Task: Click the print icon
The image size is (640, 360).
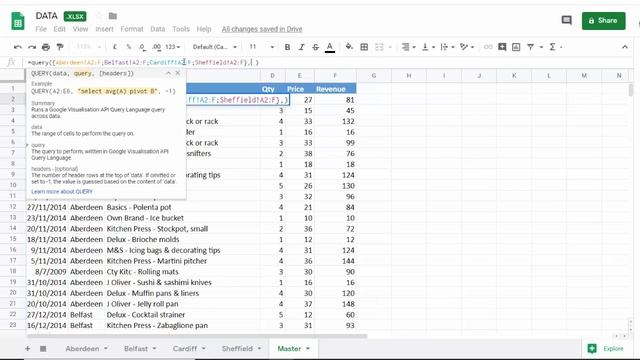Action: [46, 47]
